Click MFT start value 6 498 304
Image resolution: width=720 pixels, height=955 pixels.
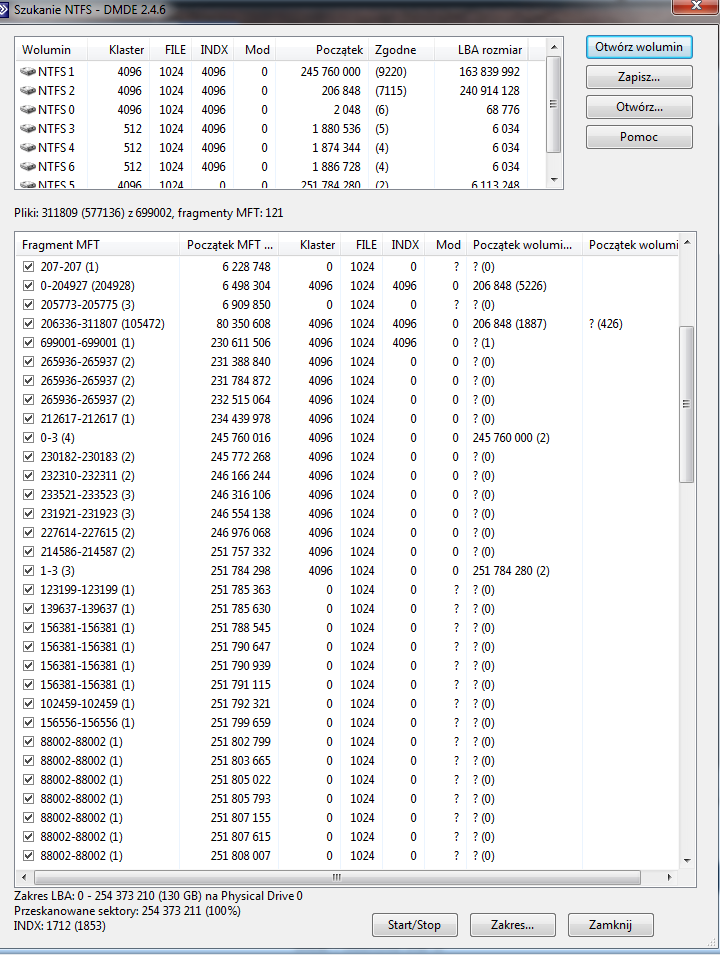(x=246, y=286)
